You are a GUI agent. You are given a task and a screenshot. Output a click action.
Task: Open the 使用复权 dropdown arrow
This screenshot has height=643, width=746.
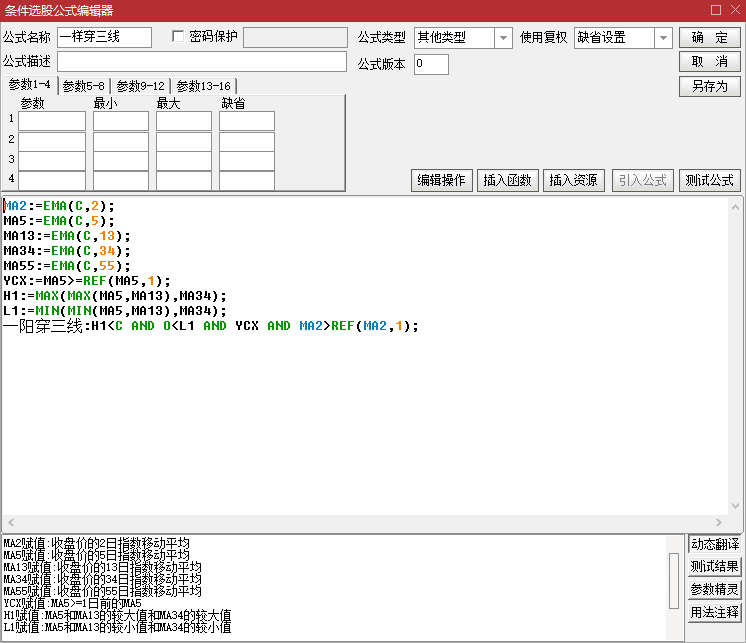tap(663, 38)
